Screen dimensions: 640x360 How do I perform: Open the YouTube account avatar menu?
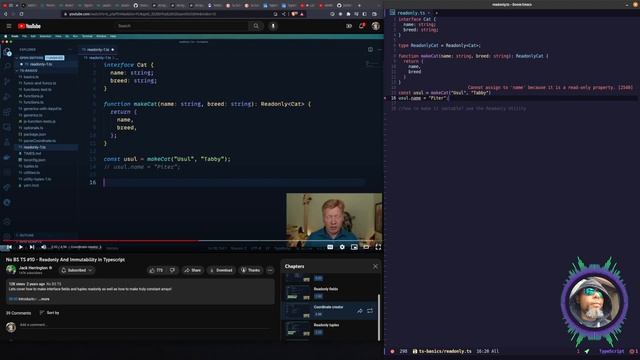tap(376, 26)
